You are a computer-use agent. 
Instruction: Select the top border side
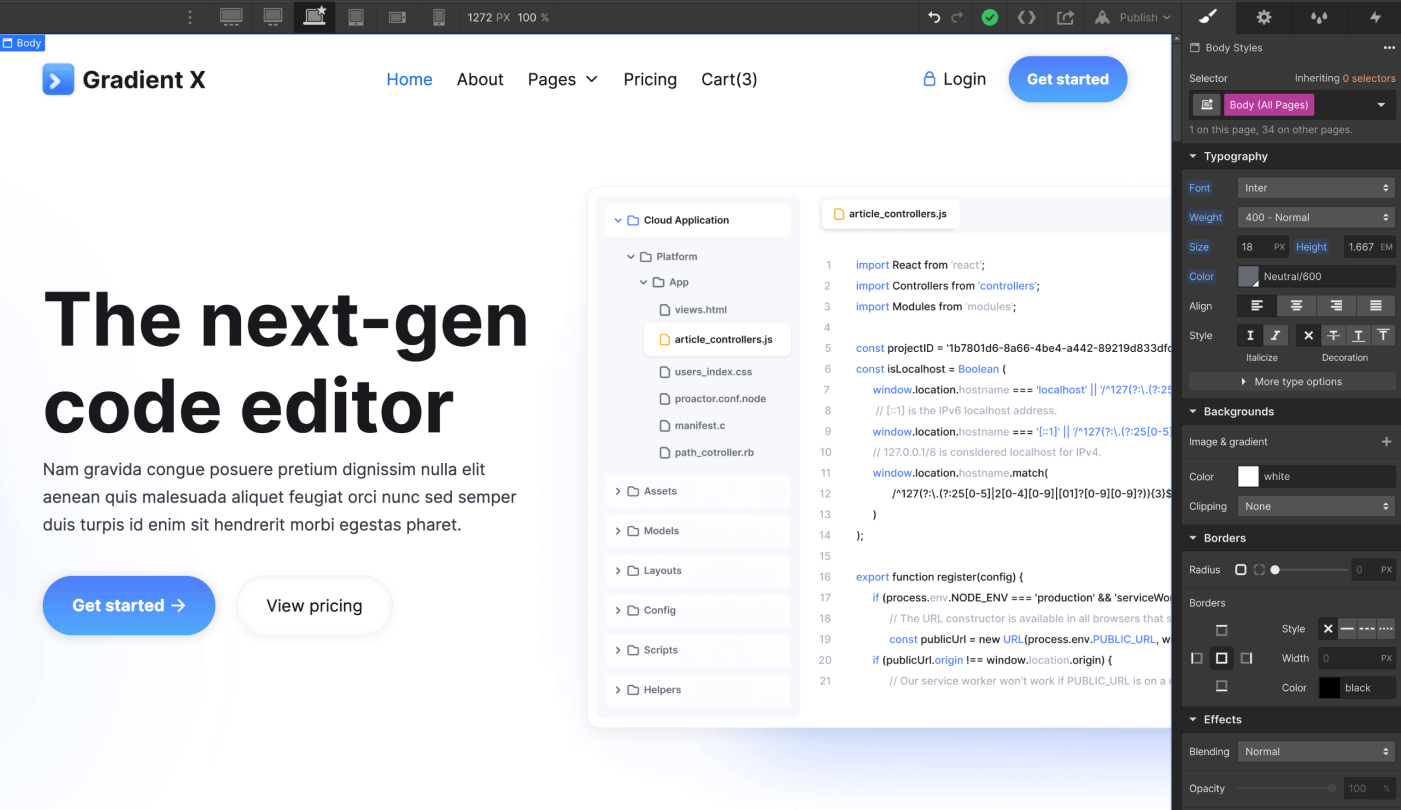click(x=1221, y=630)
